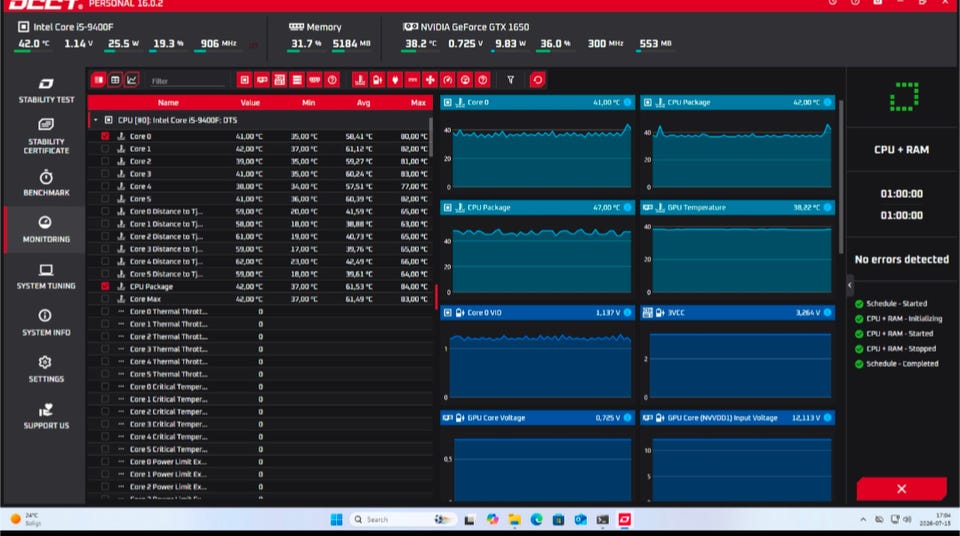Screen dimensions: 960x536
Task: Click the reset min/max refresh icon
Action: coord(537,80)
